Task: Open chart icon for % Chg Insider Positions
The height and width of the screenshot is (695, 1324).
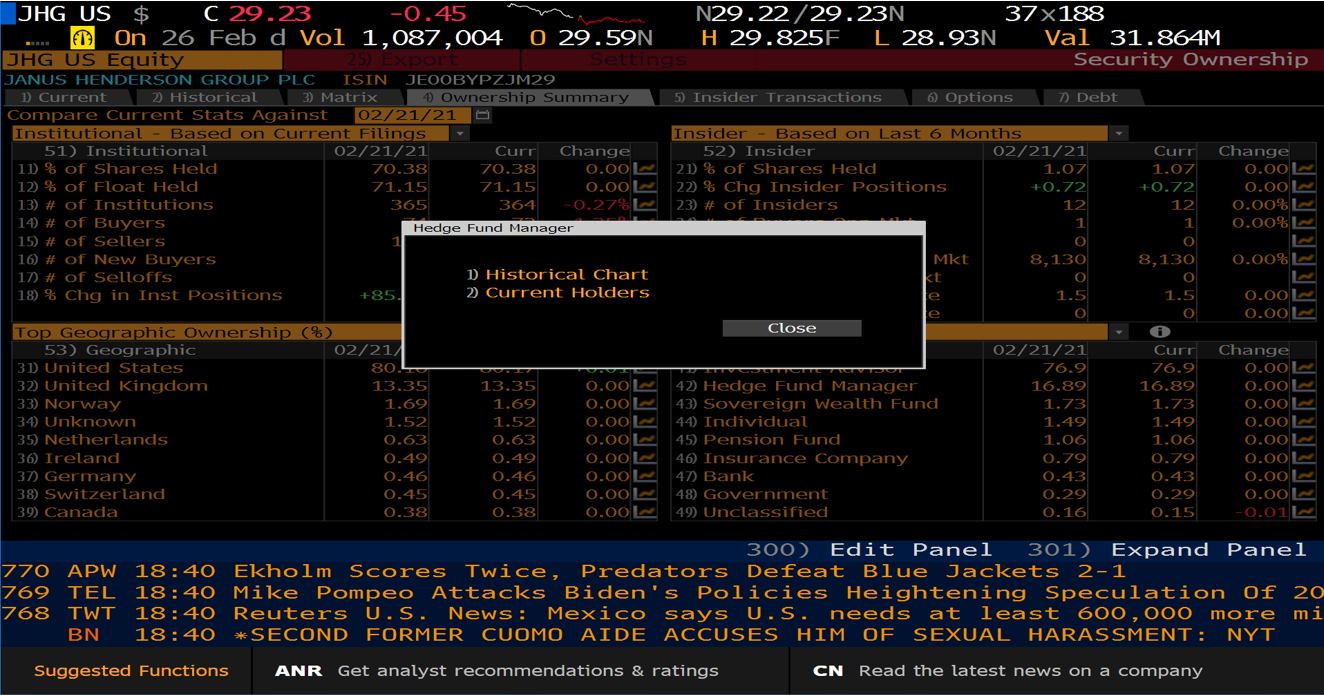Action: pyautogui.click(x=1303, y=187)
